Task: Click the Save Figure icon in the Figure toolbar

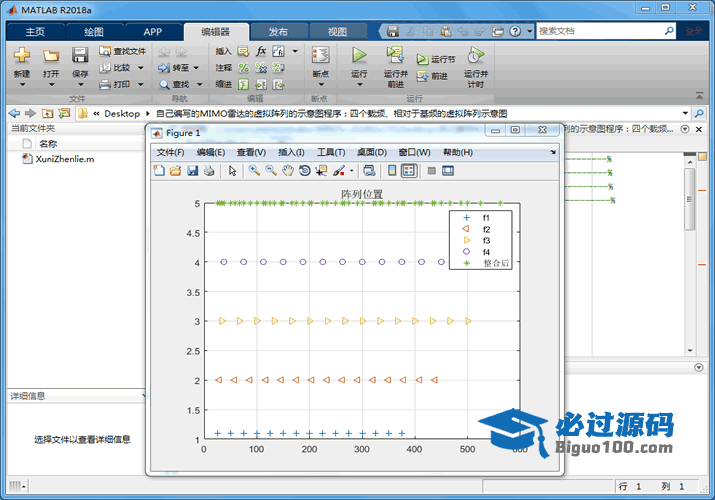Action: pyautogui.click(x=192, y=171)
